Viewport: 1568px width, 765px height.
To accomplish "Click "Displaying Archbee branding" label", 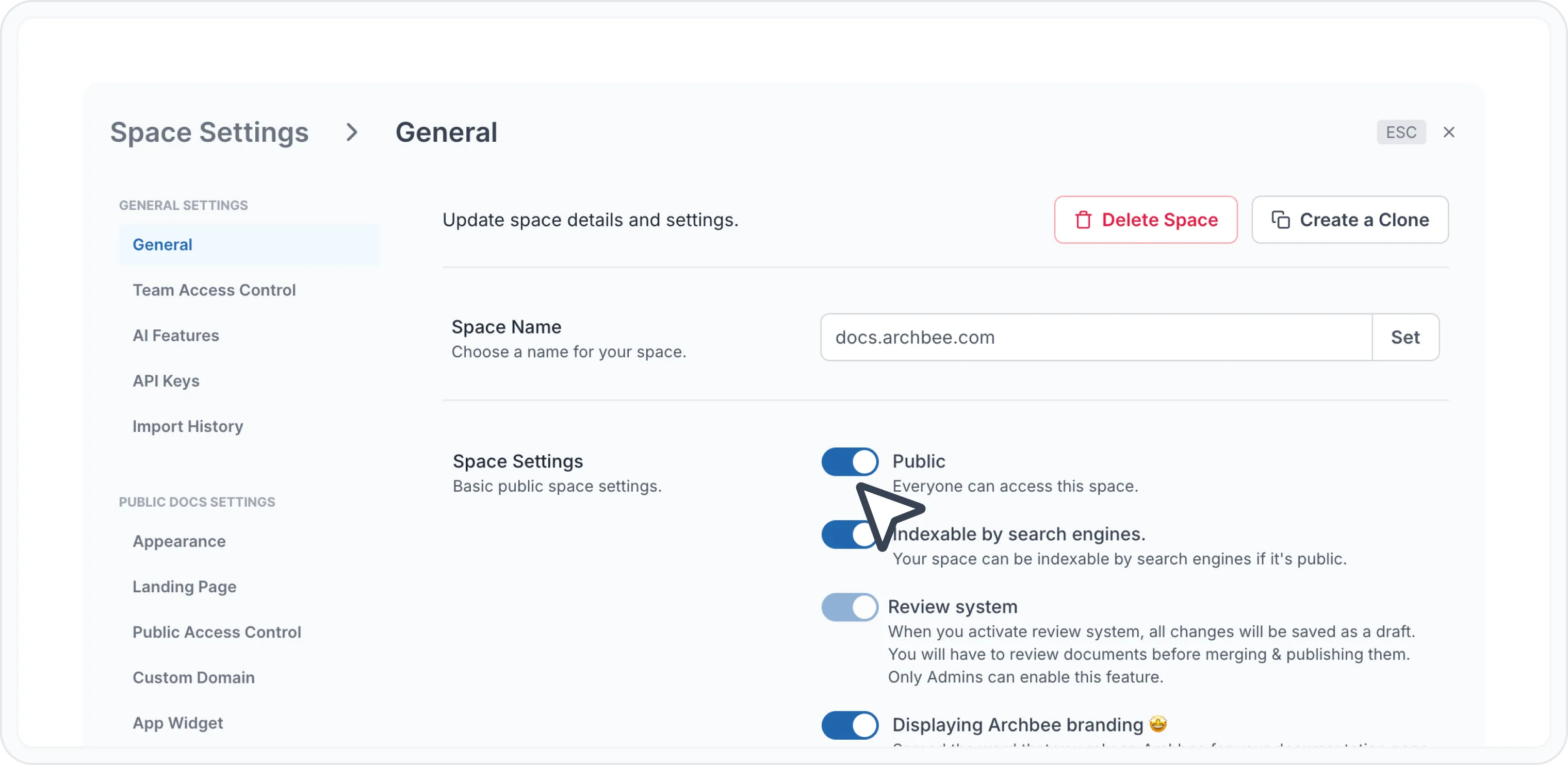I will (x=1018, y=725).
